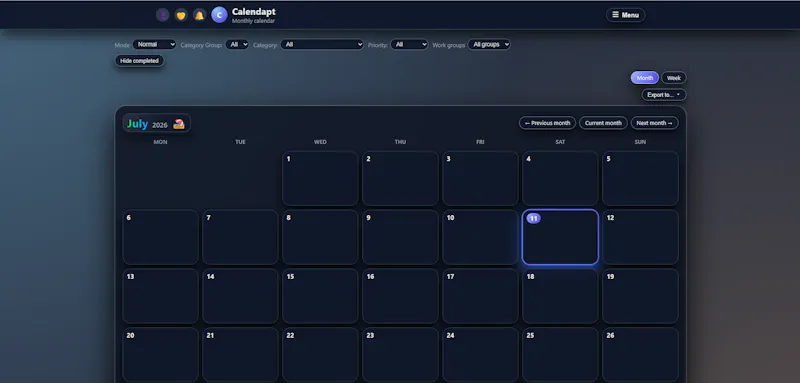This screenshot has width=800, height=383.
Task: Select July 18 day cell
Action: tap(560, 296)
